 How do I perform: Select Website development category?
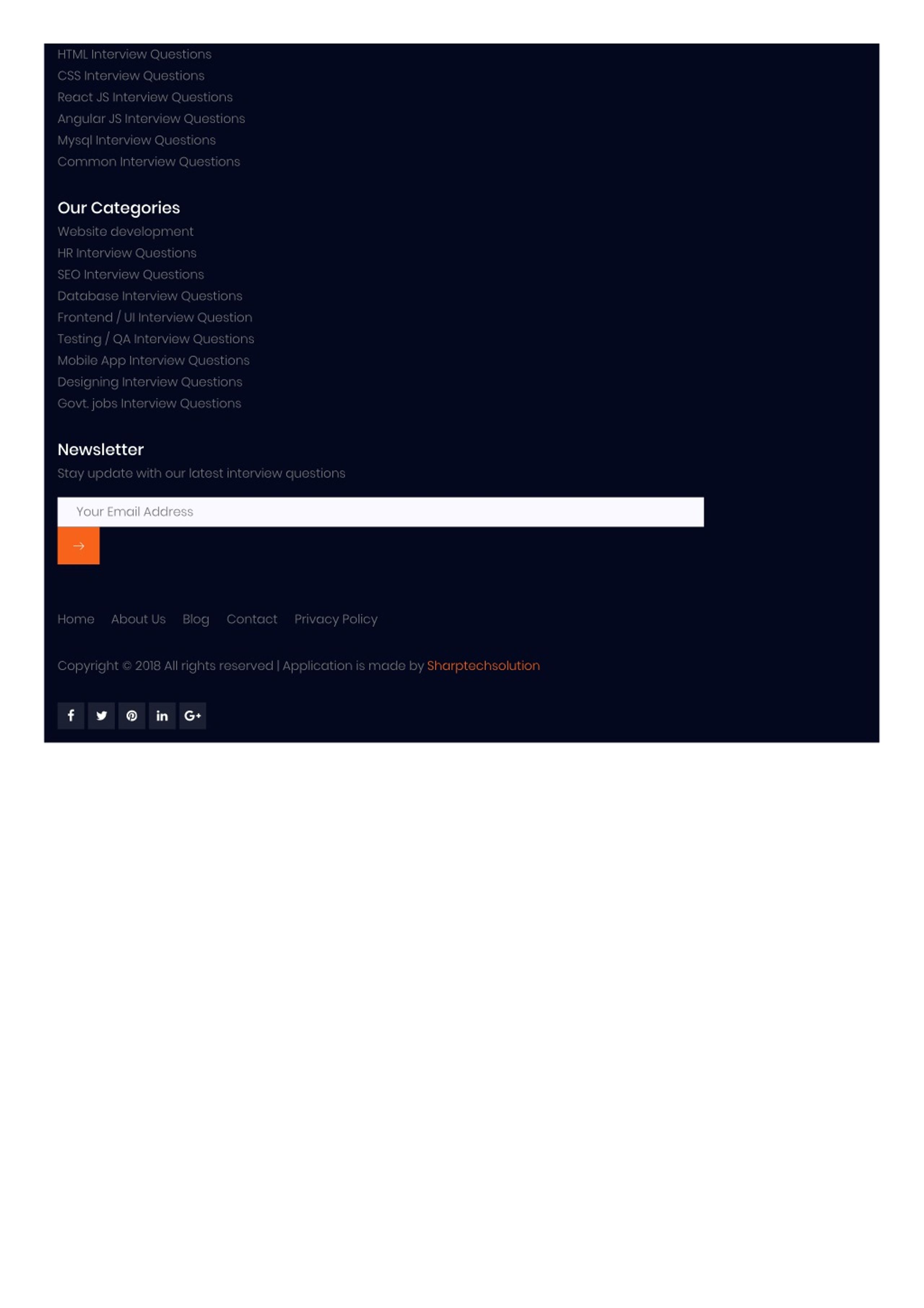pyautogui.click(x=125, y=232)
